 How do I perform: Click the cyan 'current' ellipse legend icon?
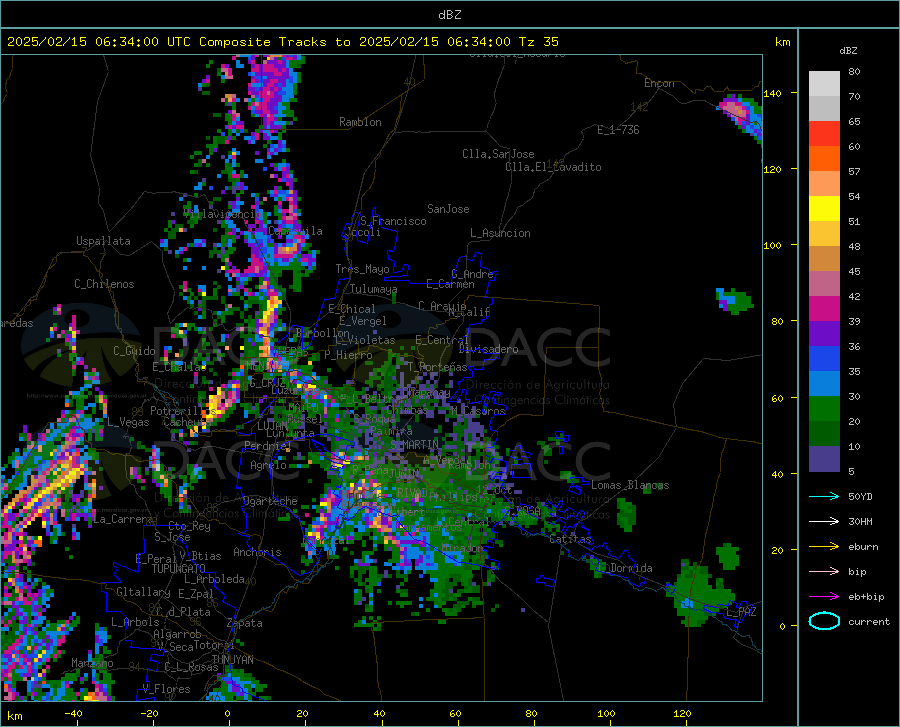click(824, 621)
